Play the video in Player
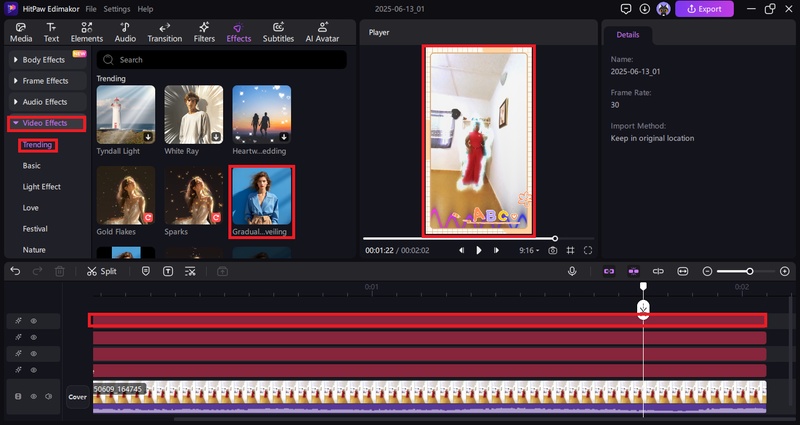800x425 pixels. point(479,251)
